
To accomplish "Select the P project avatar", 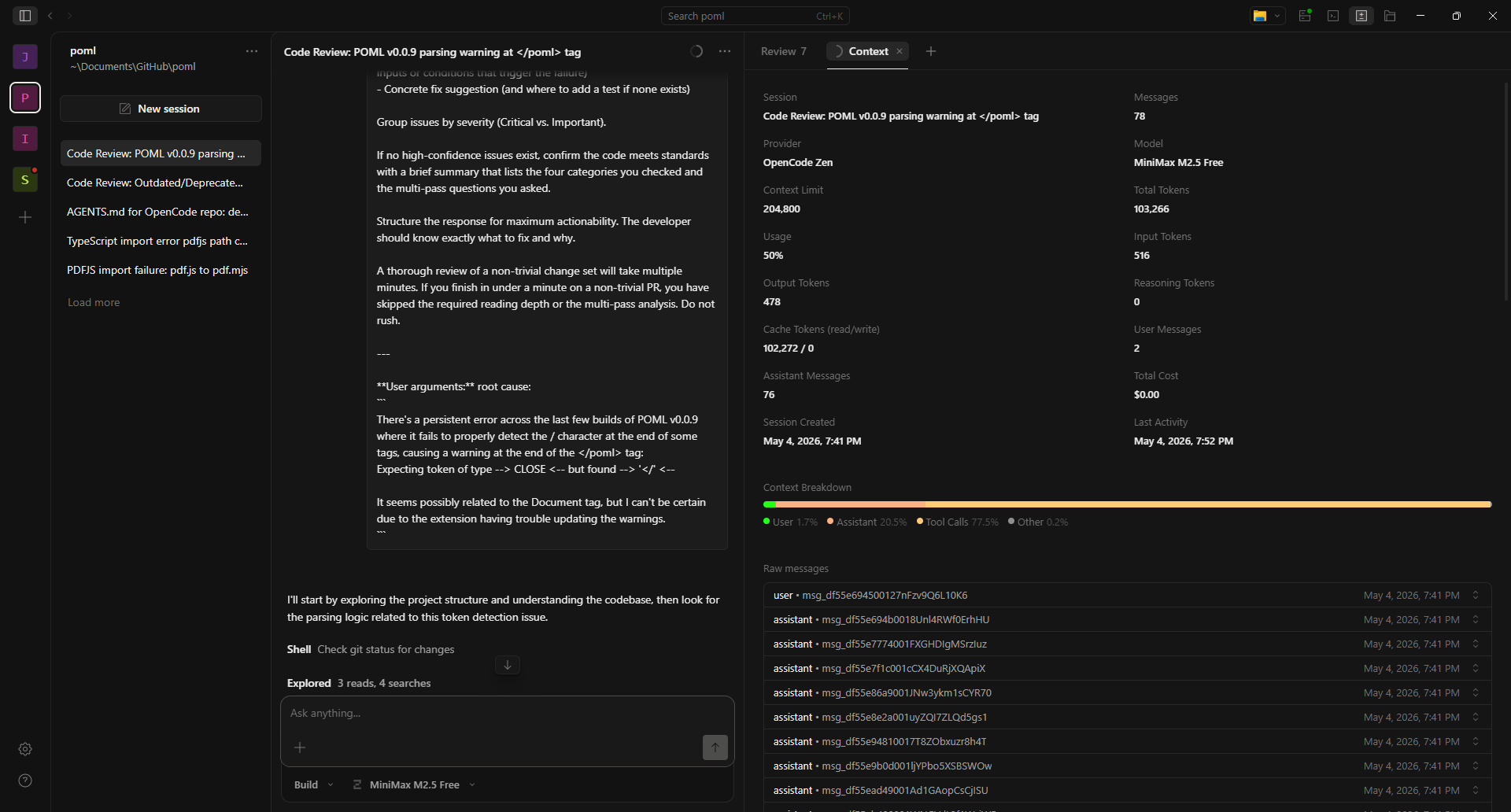I will tap(25, 98).
